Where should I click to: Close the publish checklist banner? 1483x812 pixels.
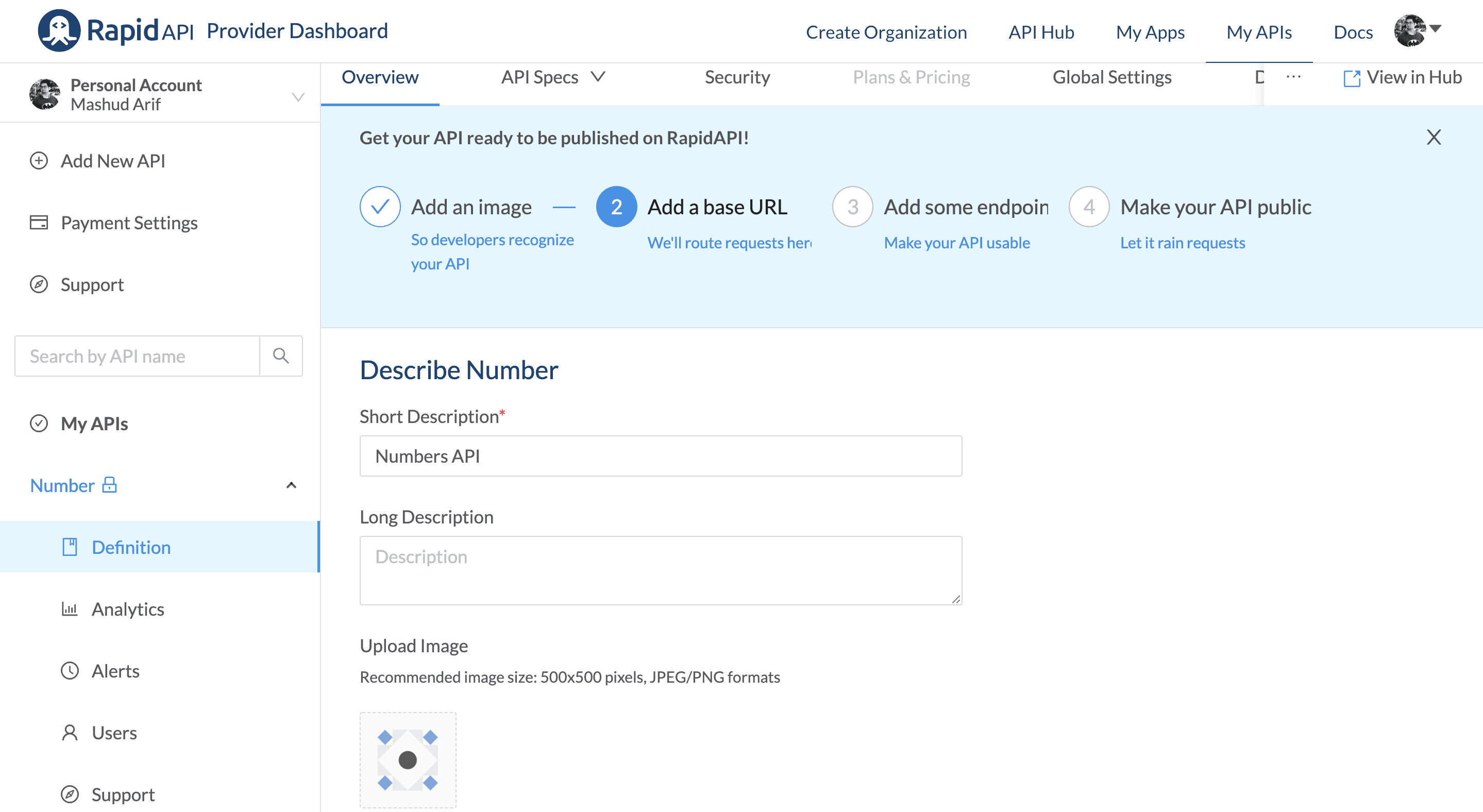coord(1434,137)
